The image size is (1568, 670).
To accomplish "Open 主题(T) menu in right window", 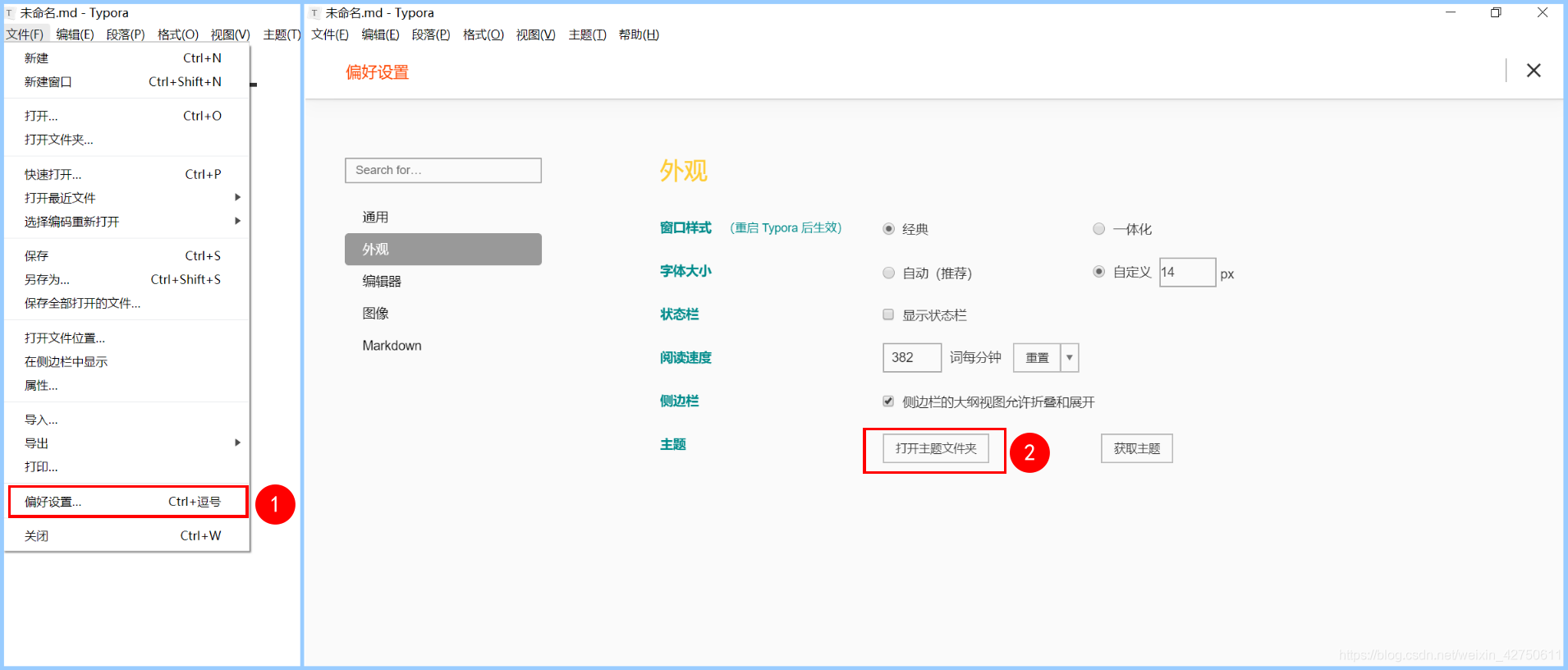I will click(587, 34).
